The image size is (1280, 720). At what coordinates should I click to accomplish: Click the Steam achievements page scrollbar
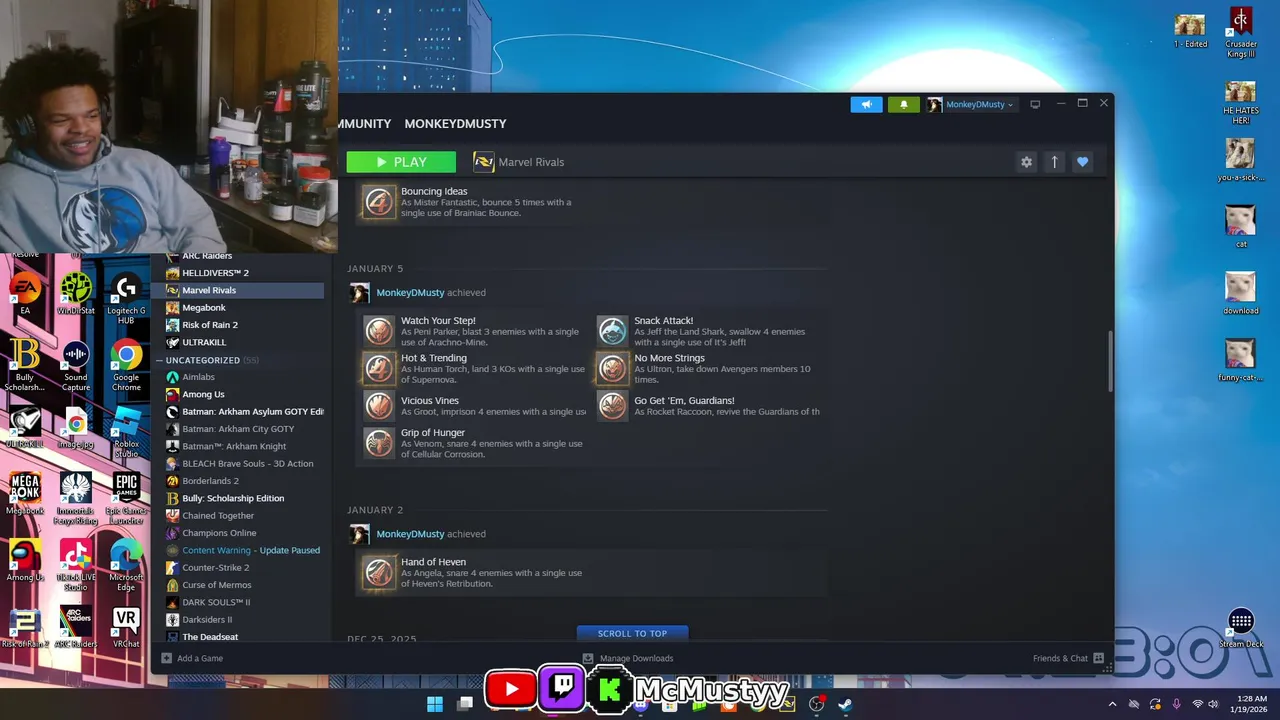[x=1109, y=360]
